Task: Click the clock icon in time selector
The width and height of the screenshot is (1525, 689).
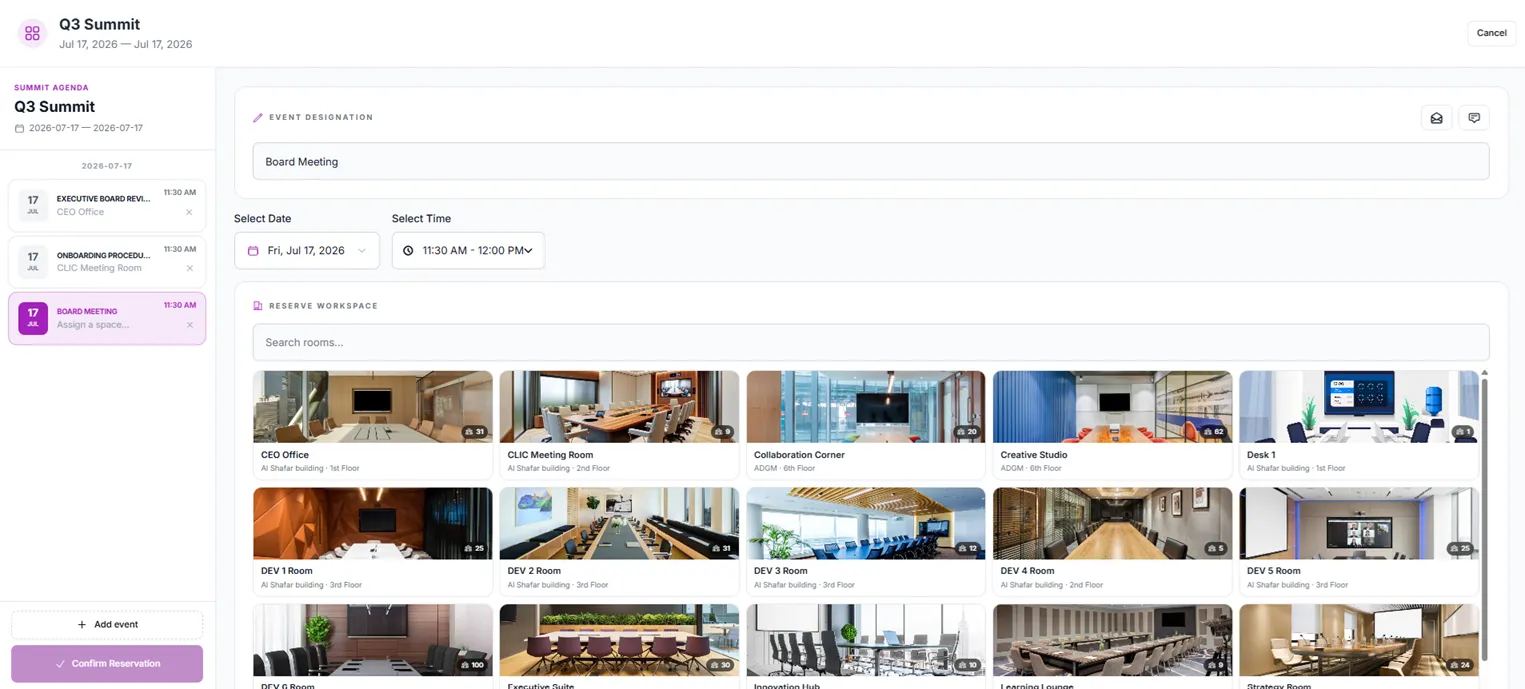Action: click(408, 251)
